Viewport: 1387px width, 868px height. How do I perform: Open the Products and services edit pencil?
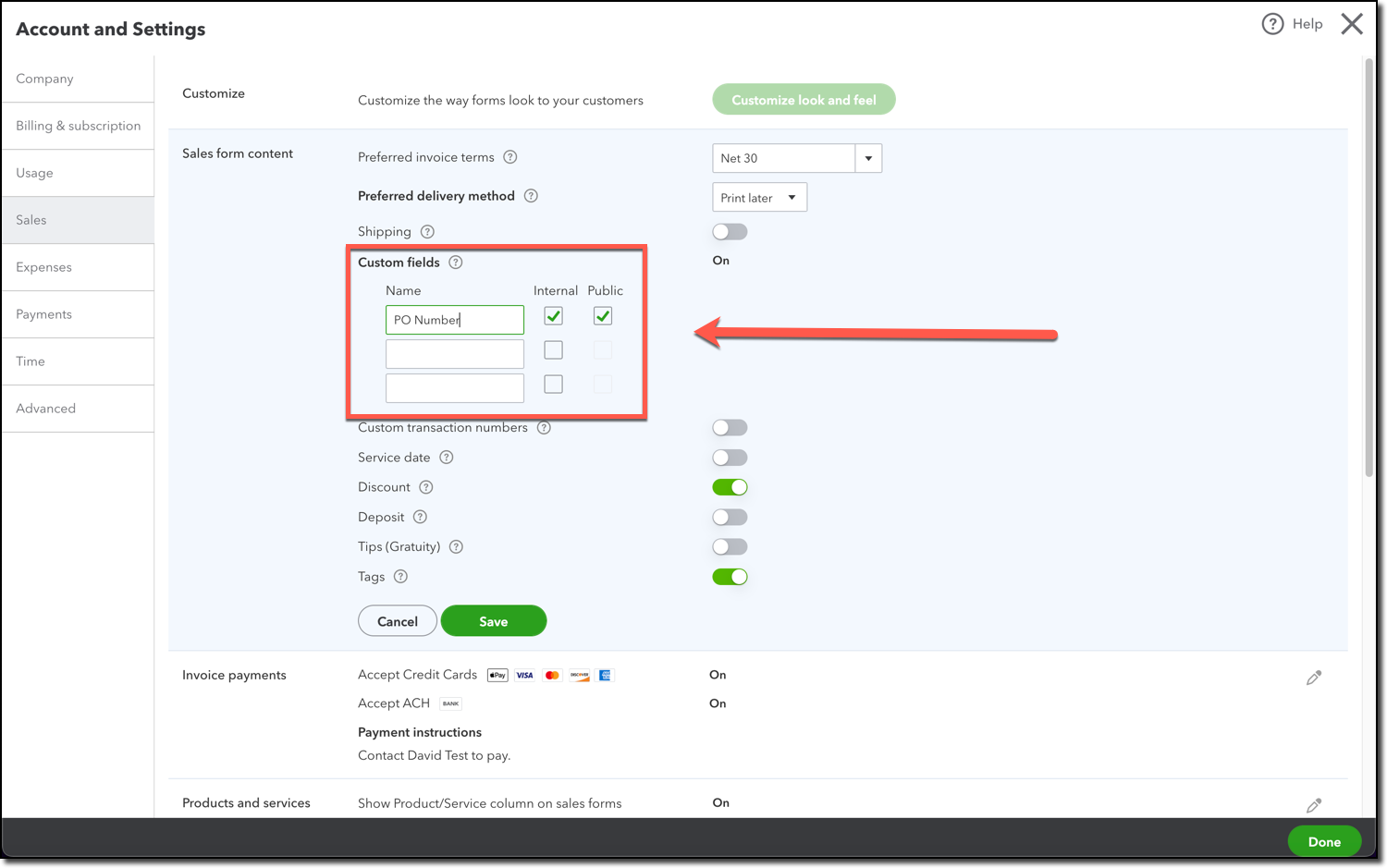(1314, 805)
